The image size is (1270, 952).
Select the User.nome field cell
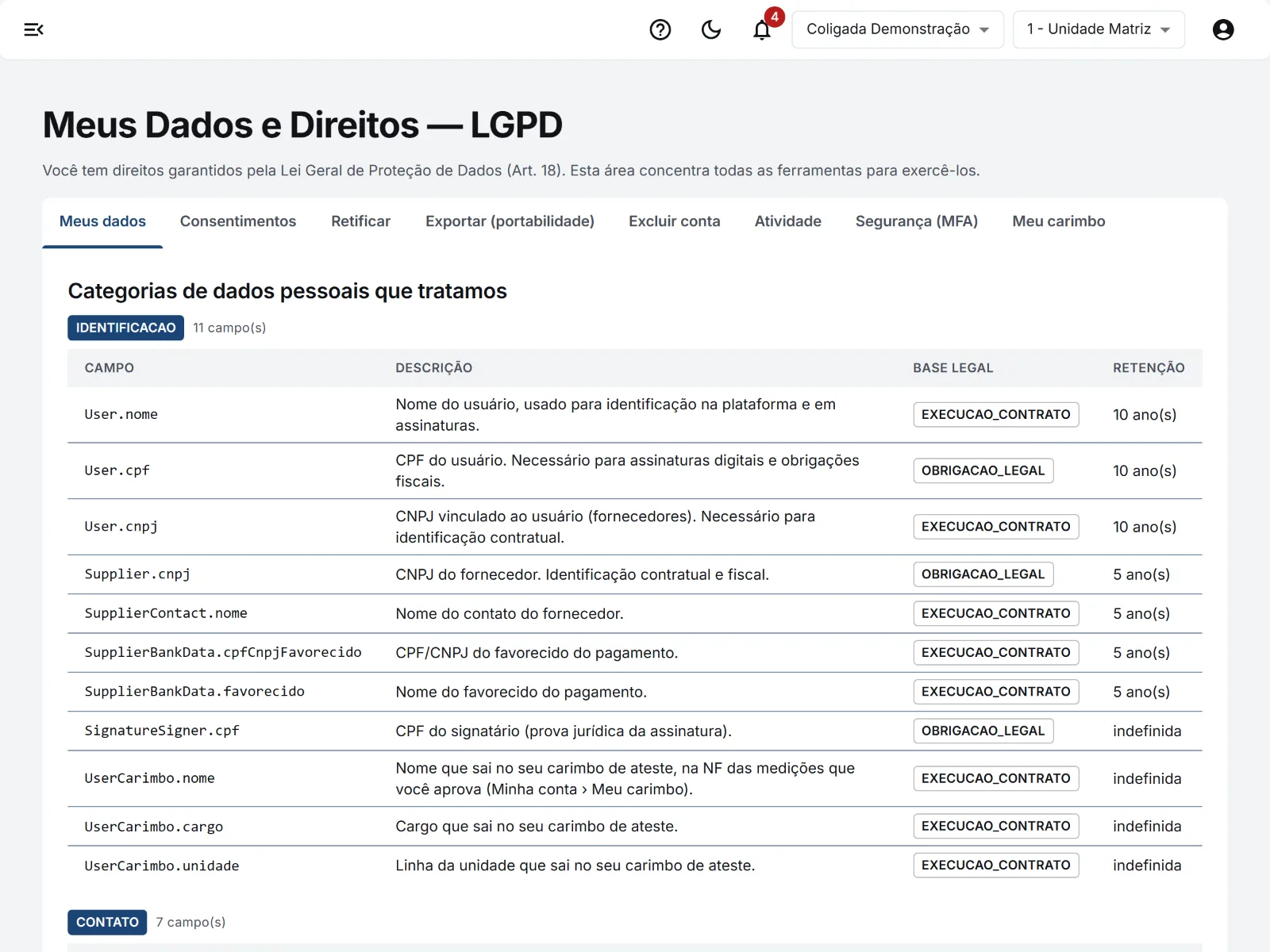pos(121,415)
